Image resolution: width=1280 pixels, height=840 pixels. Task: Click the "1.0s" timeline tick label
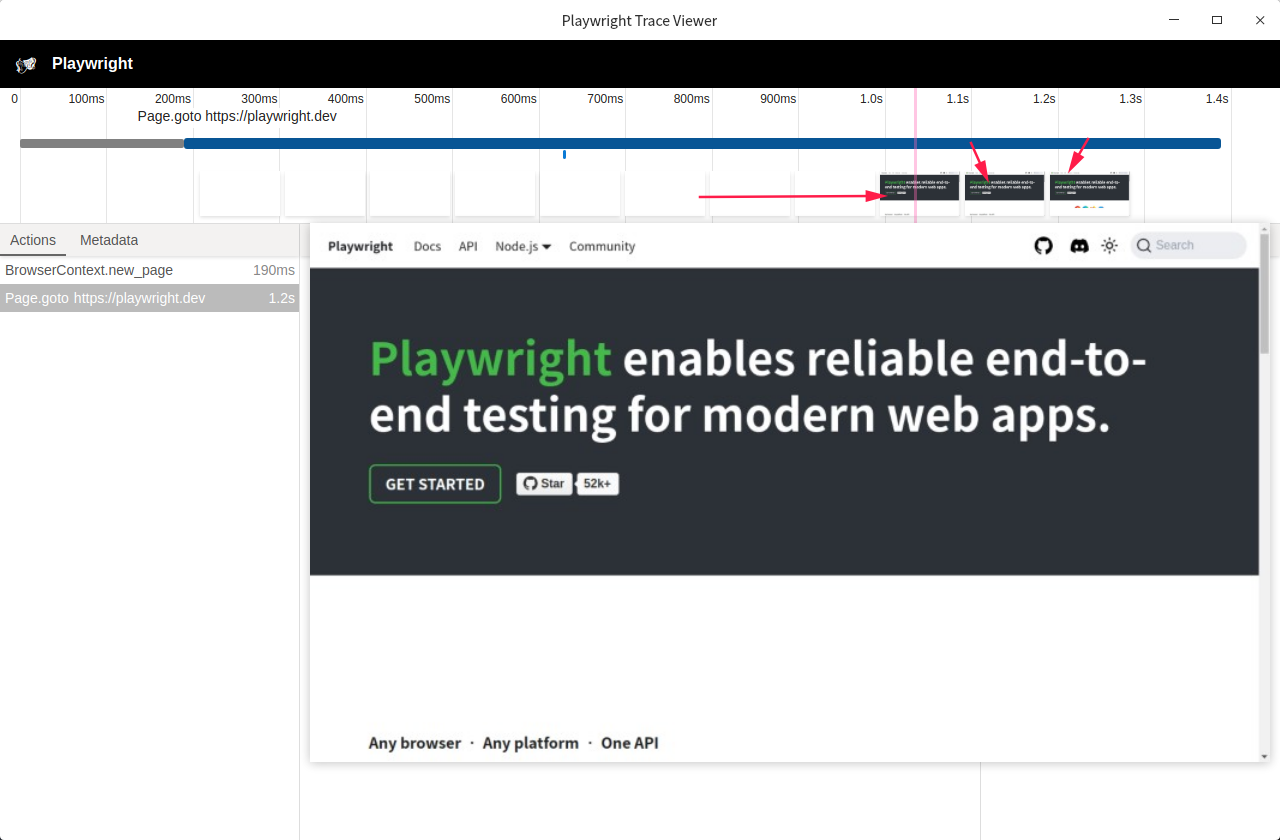[x=871, y=99]
